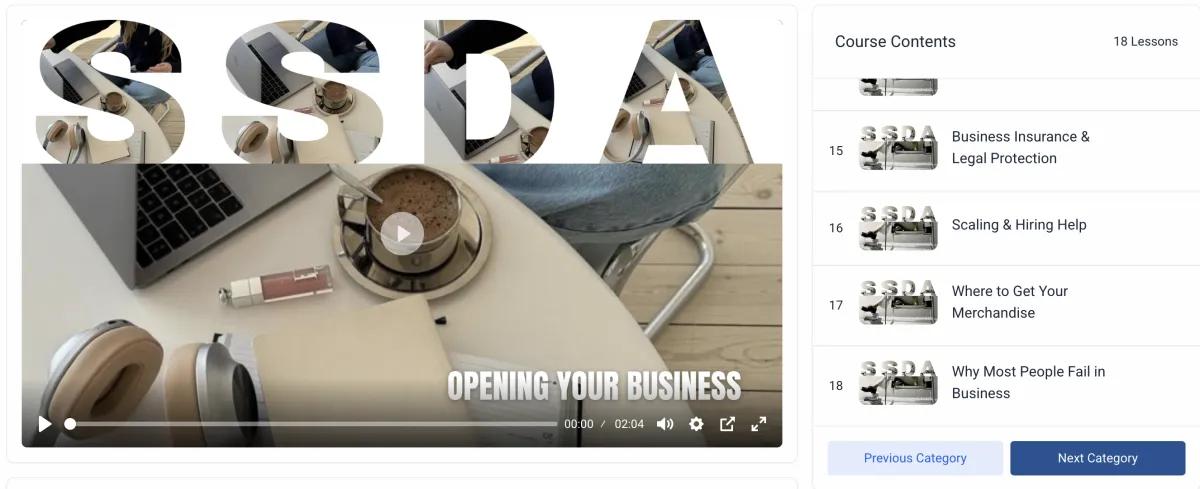Go to Next Category
Screen dimensions: 1200x489
[x=1098, y=458]
